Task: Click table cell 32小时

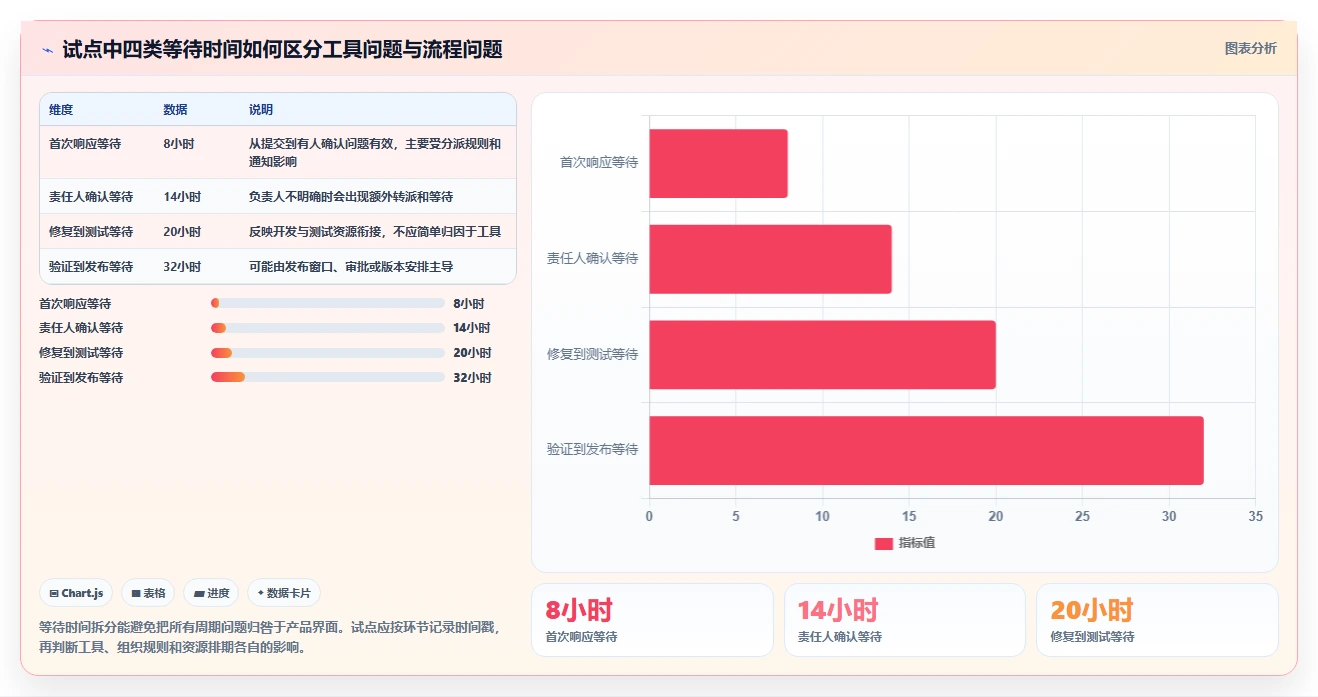Action: [x=182, y=267]
